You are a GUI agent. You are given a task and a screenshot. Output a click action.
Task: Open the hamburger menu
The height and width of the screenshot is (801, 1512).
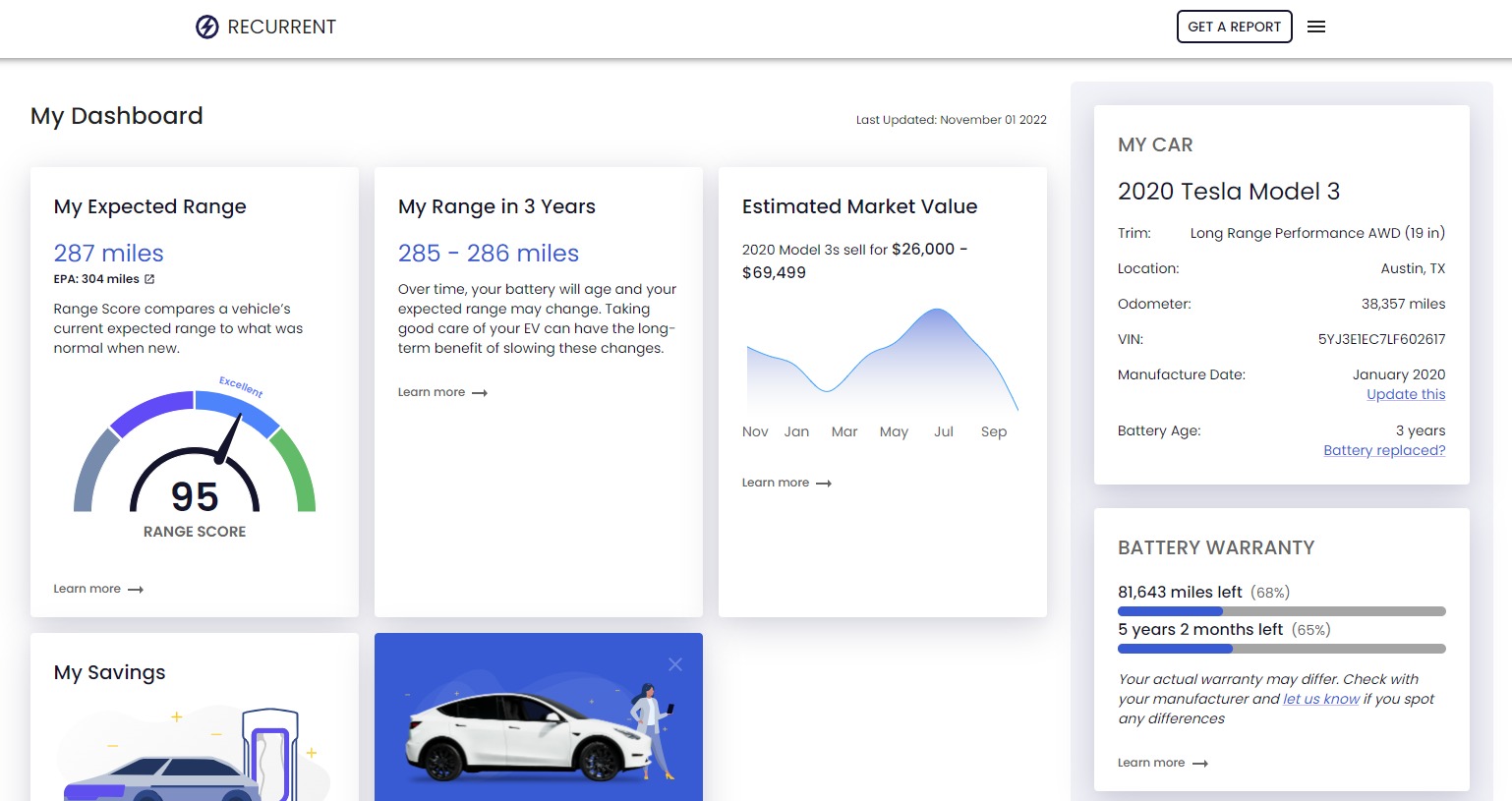[1316, 27]
